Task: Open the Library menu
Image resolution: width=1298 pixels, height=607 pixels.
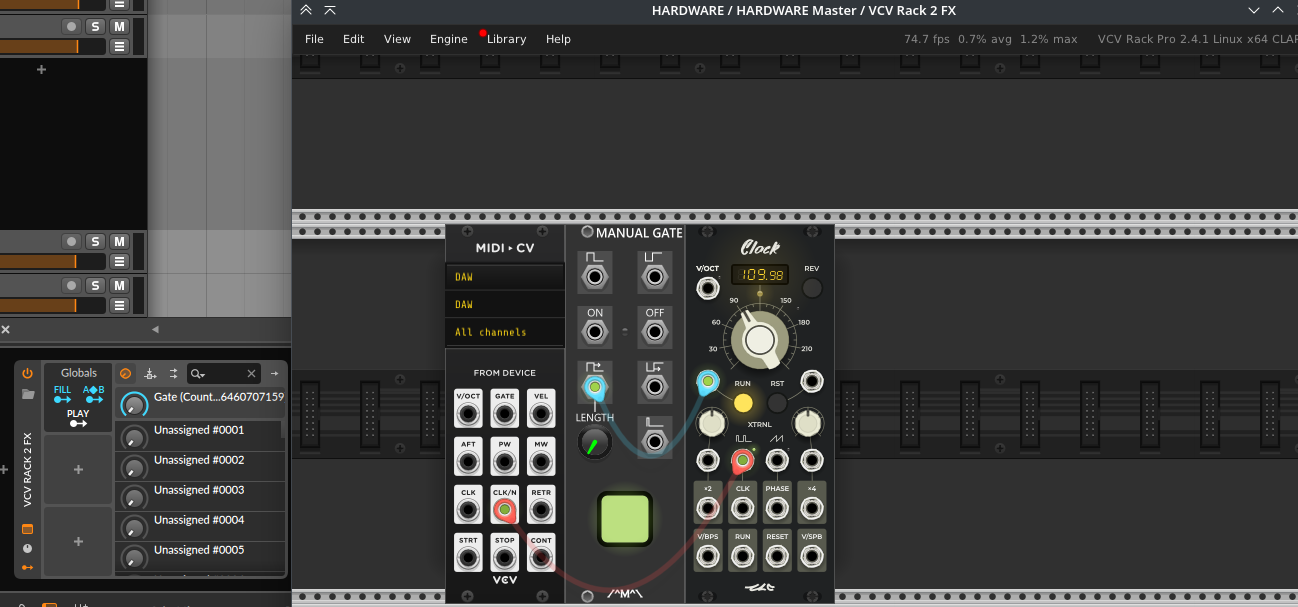Action: 506,39
